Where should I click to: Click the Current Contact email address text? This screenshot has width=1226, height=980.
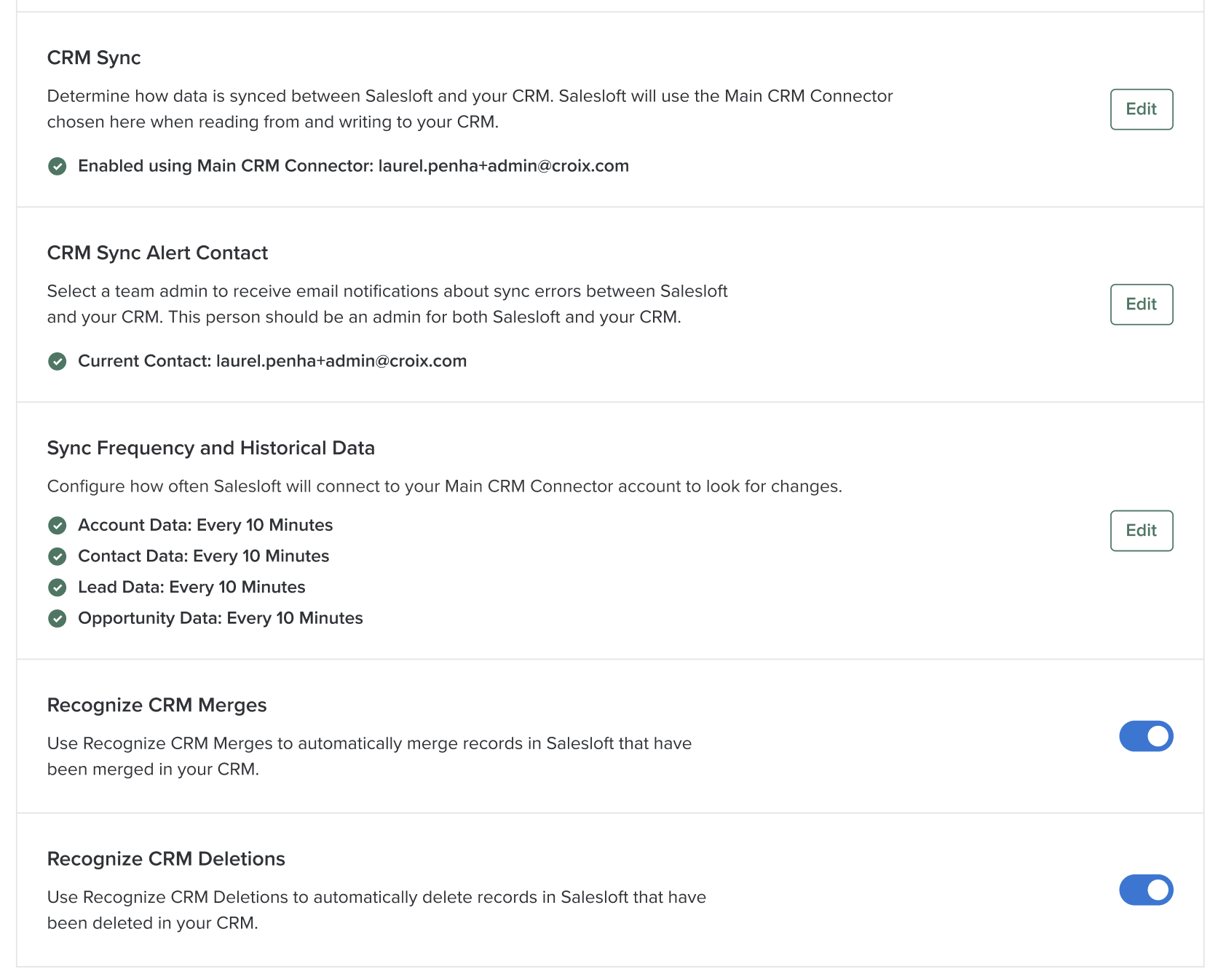(341, 361)
